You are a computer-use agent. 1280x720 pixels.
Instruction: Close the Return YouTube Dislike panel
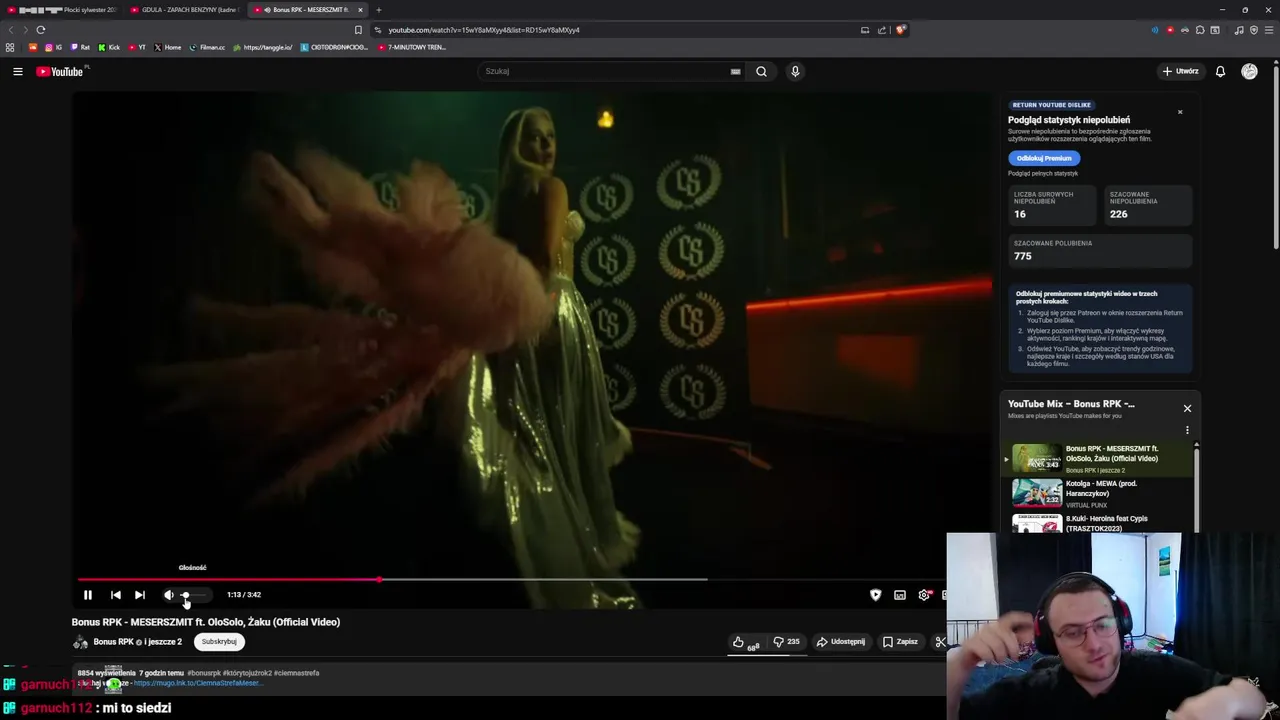point(1180,112)
